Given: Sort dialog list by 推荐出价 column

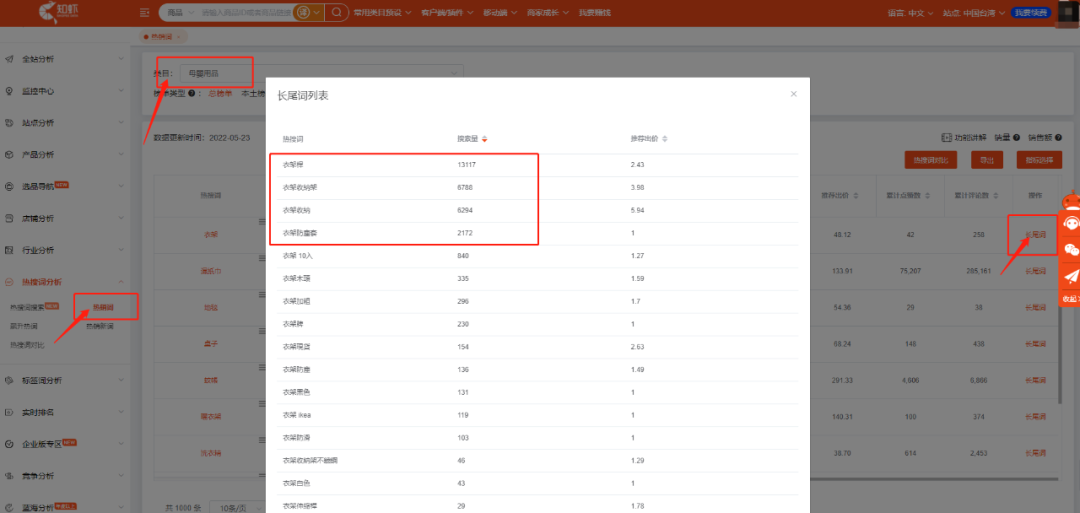Looking at the screenshot, I should (665, 139).
